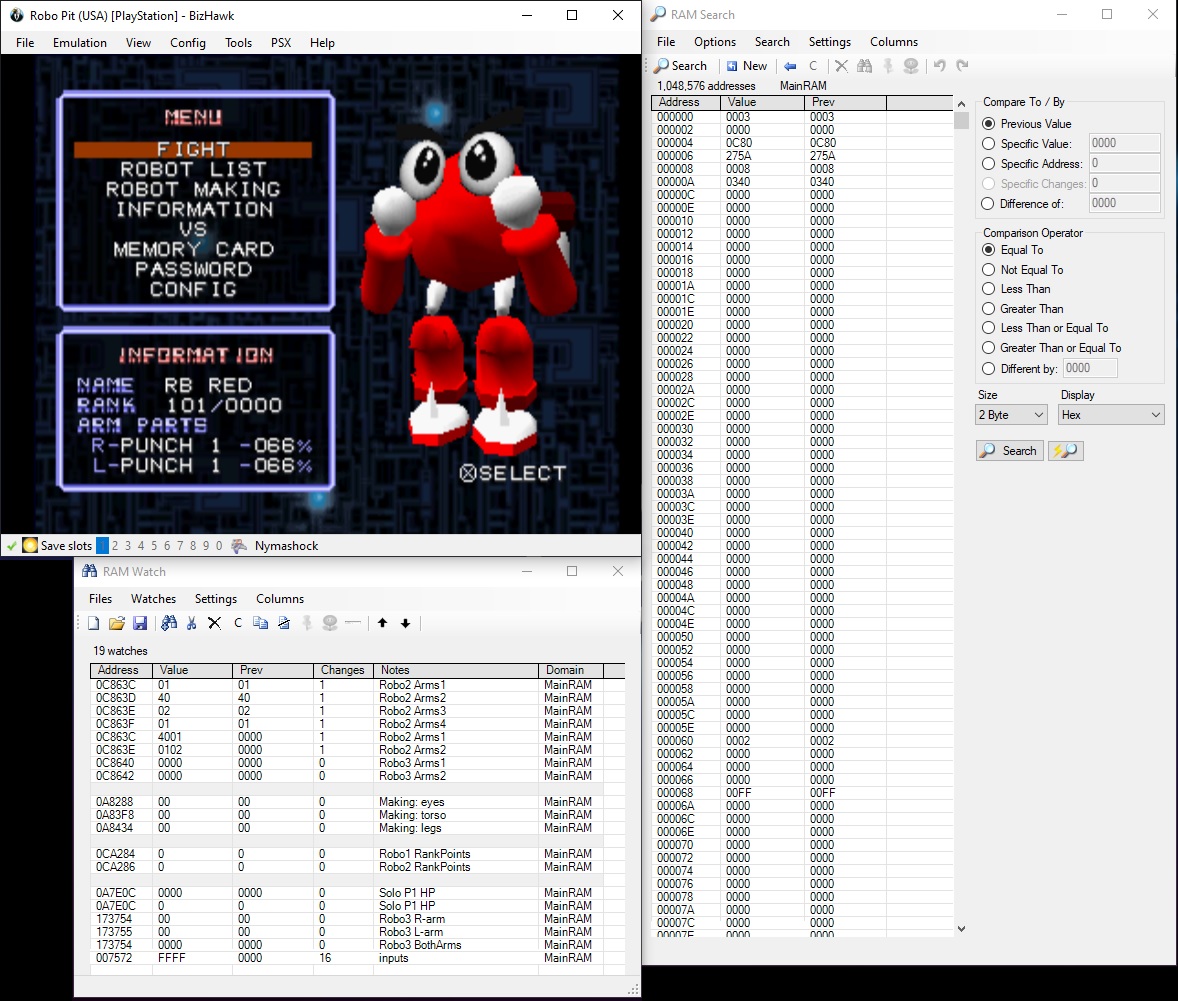Screen dimensions: 1178x1001
Task: Click the Specific Address input field
Action: [1125, 163]
